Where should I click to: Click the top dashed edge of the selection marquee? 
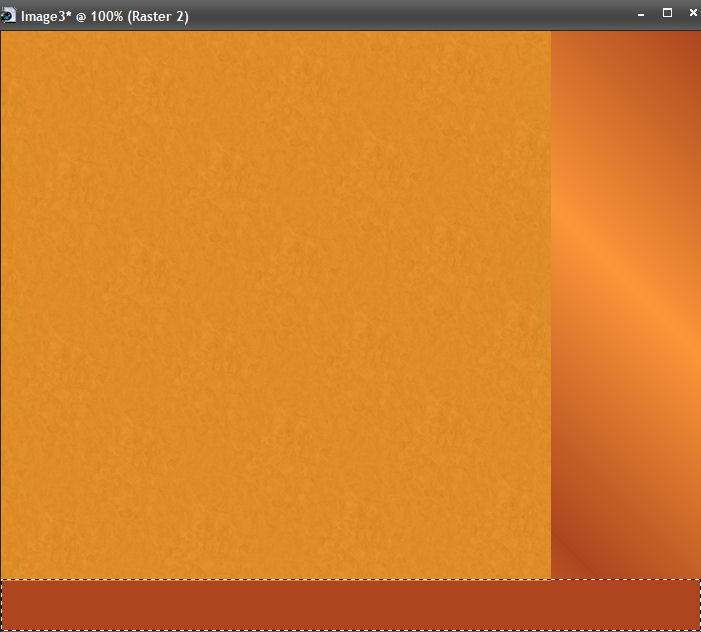tap(350, 580)
